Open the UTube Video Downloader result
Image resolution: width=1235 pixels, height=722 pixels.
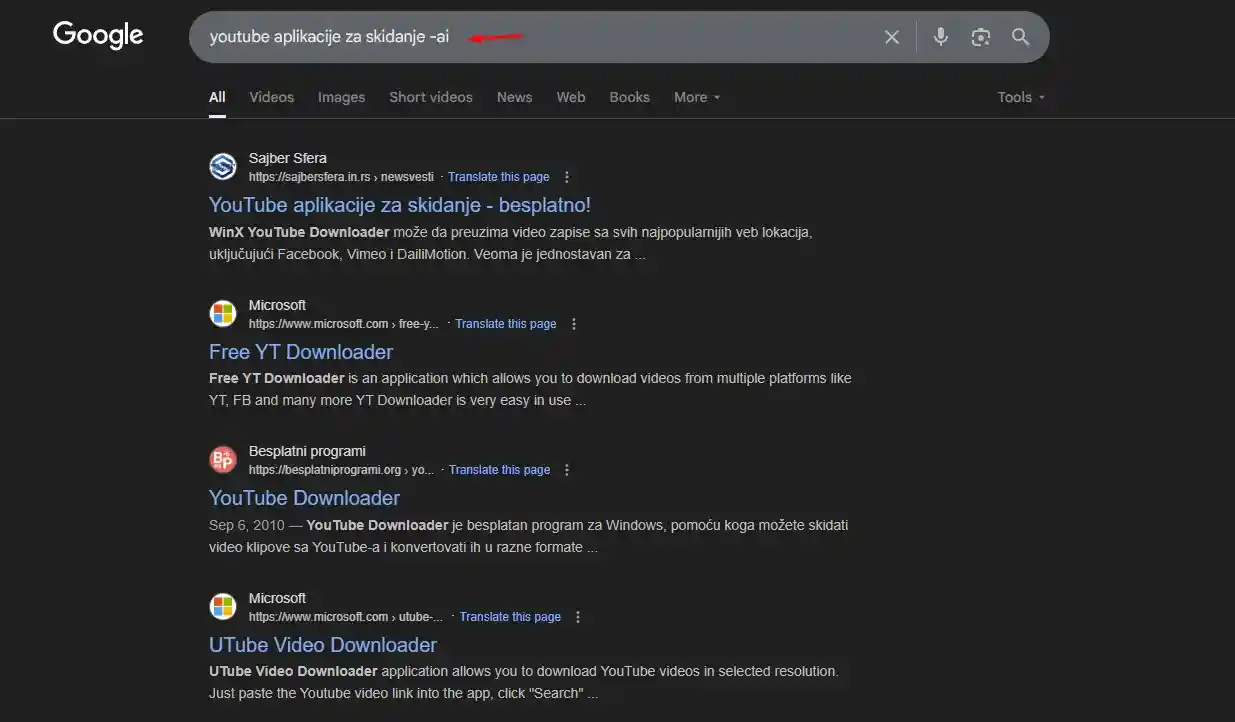323,645
